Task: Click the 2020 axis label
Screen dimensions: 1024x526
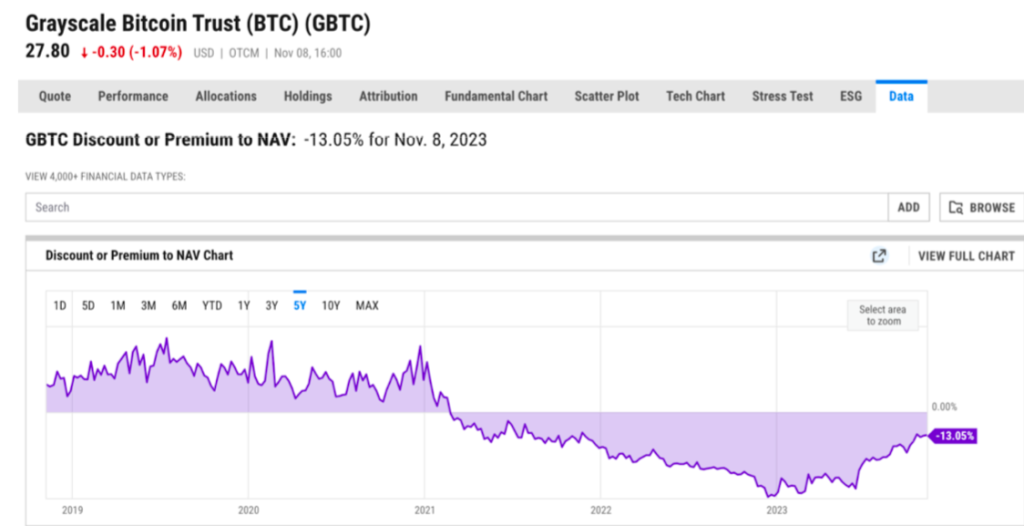Action: click(x=248, y=510)
